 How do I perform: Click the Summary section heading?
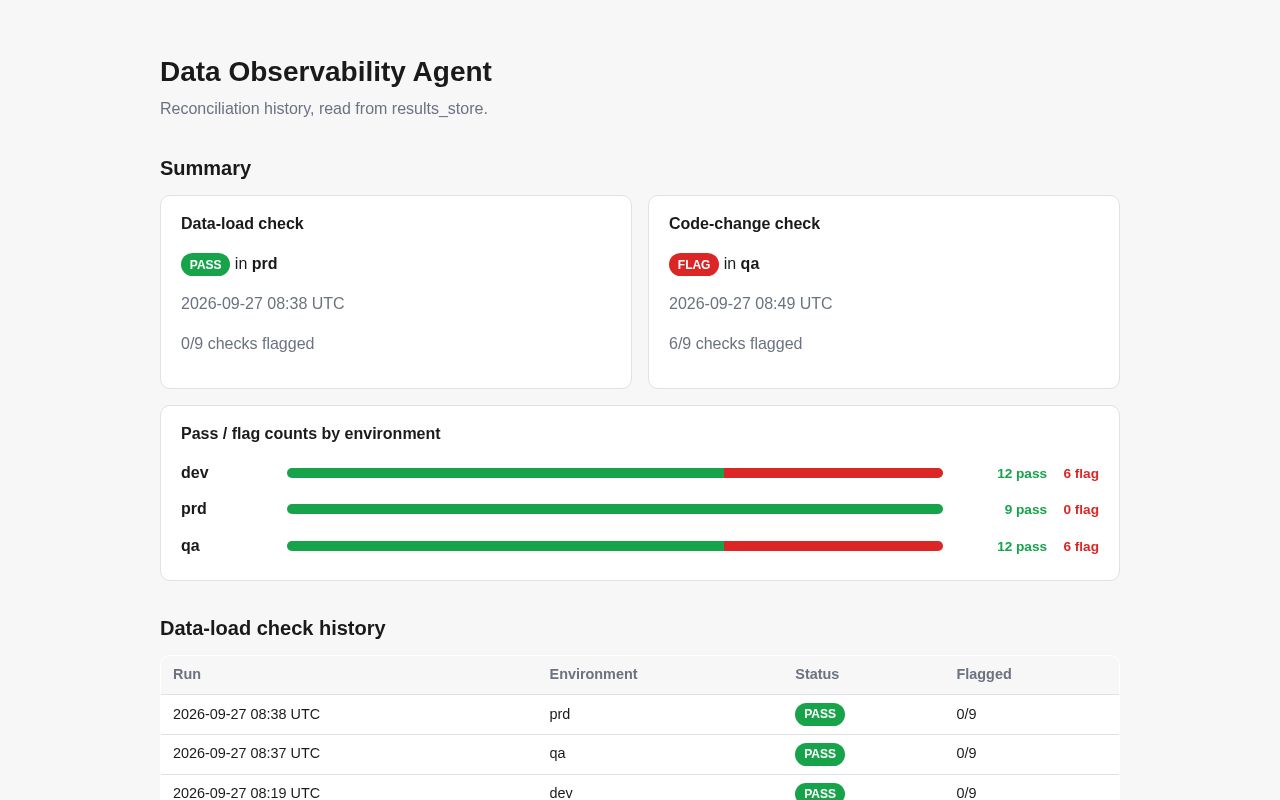point(205,168)
